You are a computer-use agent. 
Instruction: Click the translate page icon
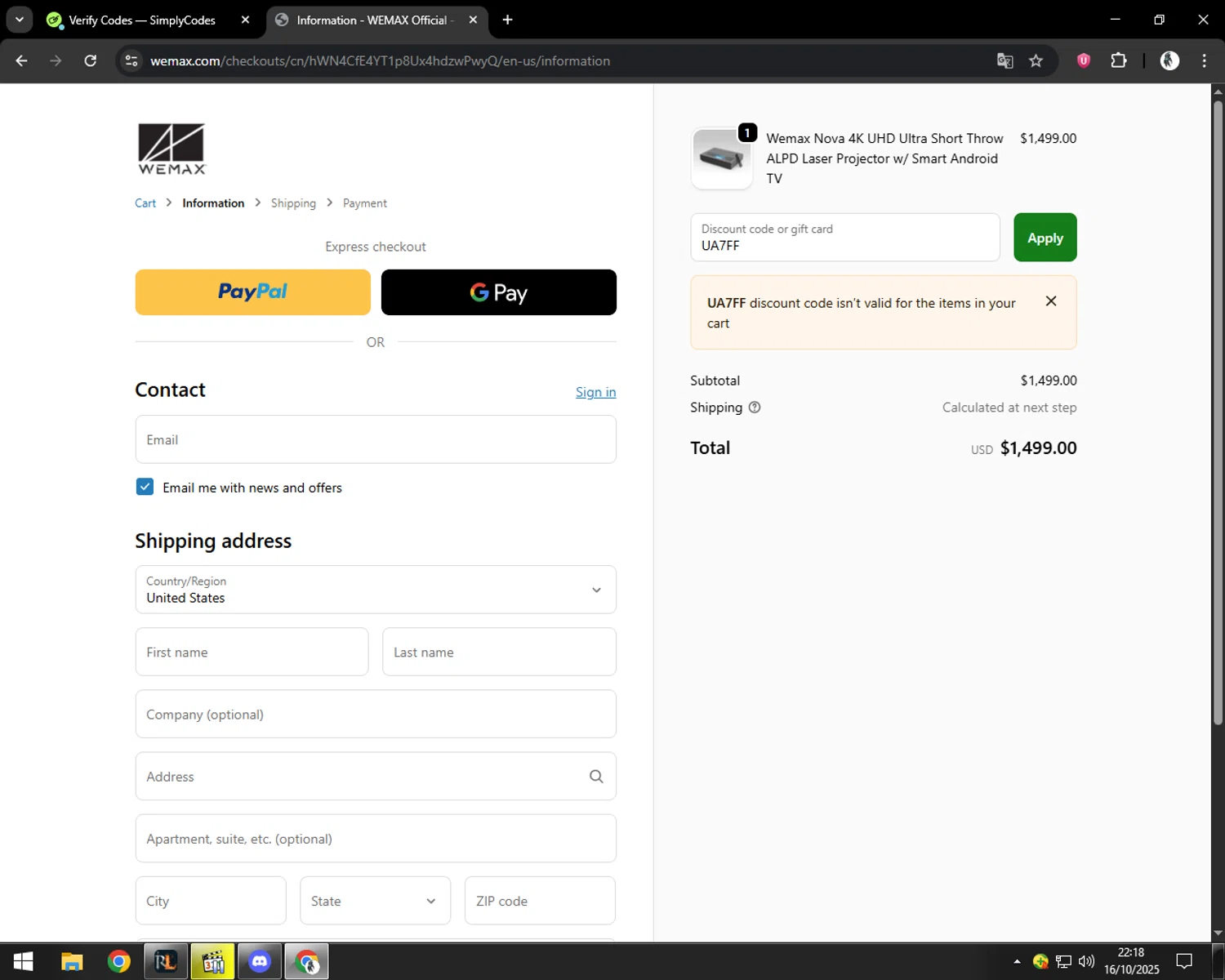[x=1005, y=60]
